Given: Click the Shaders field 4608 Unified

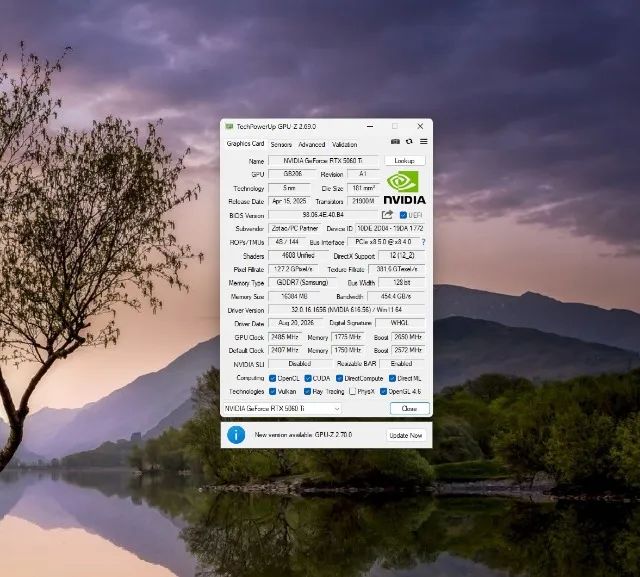Looking at the screenshot, I should [298, 255].
